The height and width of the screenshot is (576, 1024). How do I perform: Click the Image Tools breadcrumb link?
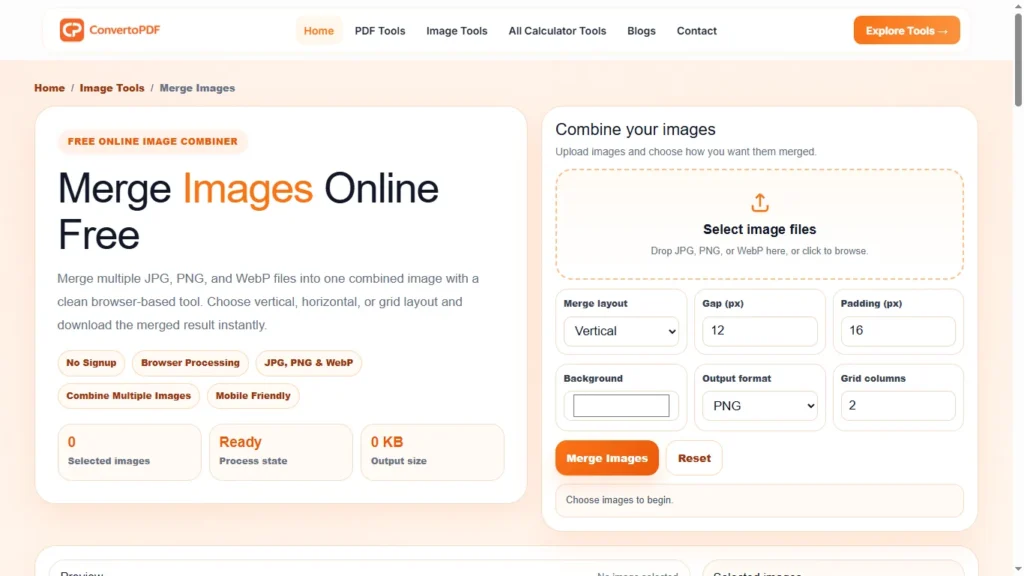[x=112, y=88]
